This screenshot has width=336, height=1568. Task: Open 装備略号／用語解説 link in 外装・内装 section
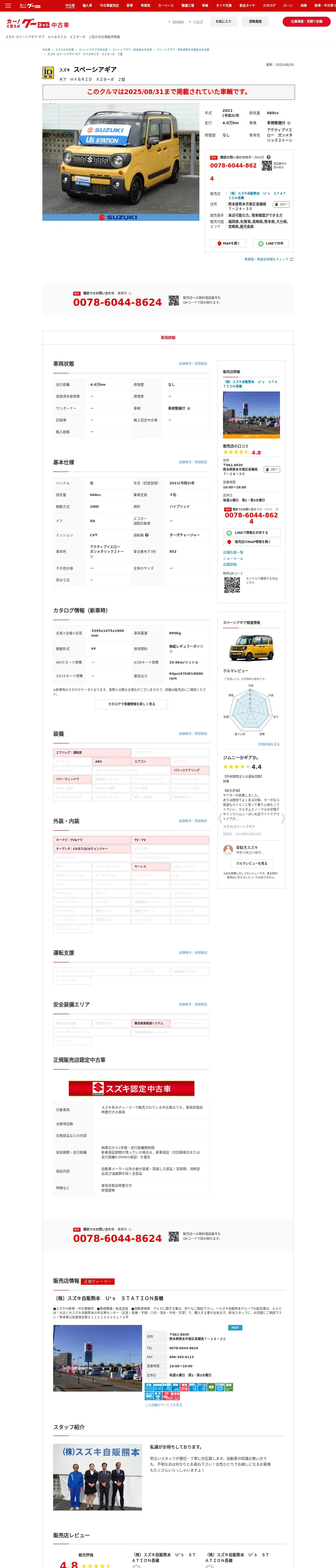click(x=193, y=821)
